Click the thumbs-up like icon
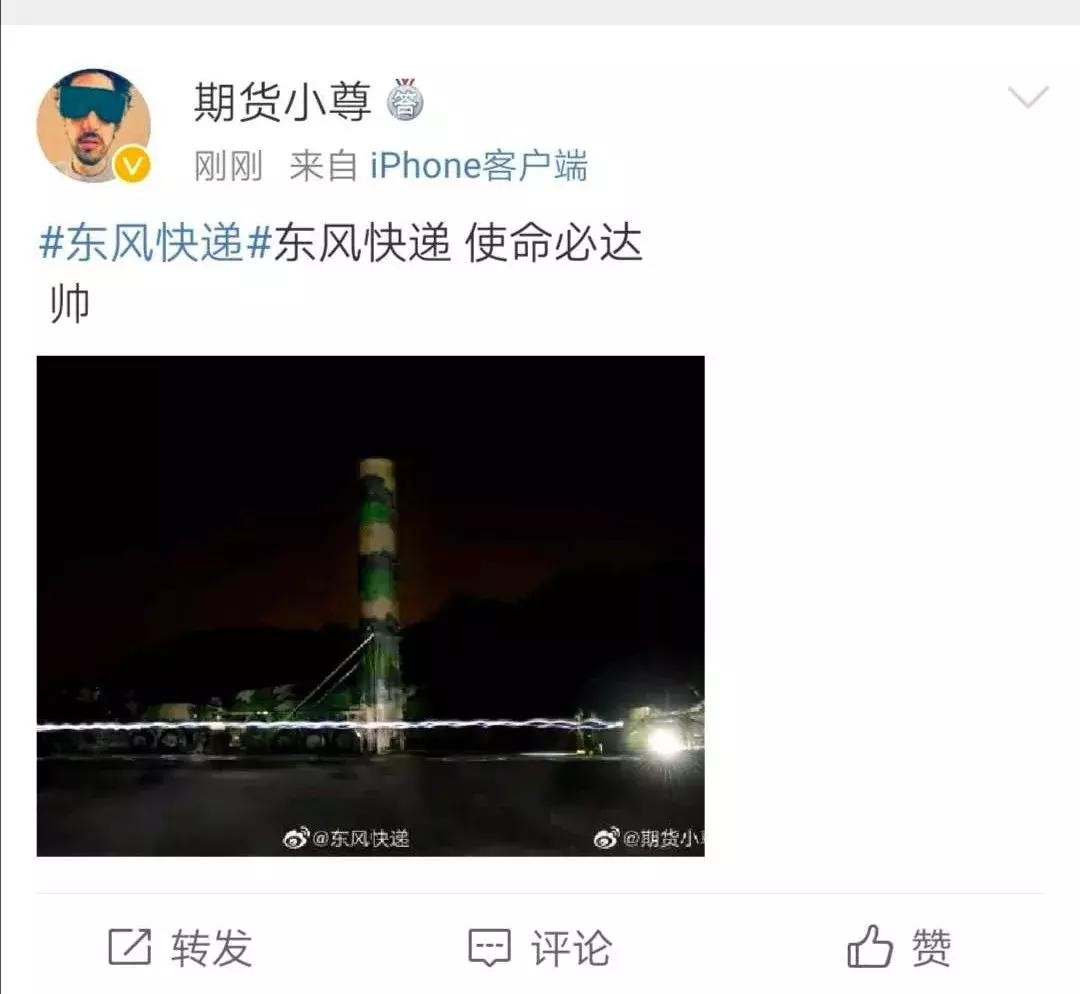Image resolution: width=1080 pixels, height=994 pixels. coord(870,946)
